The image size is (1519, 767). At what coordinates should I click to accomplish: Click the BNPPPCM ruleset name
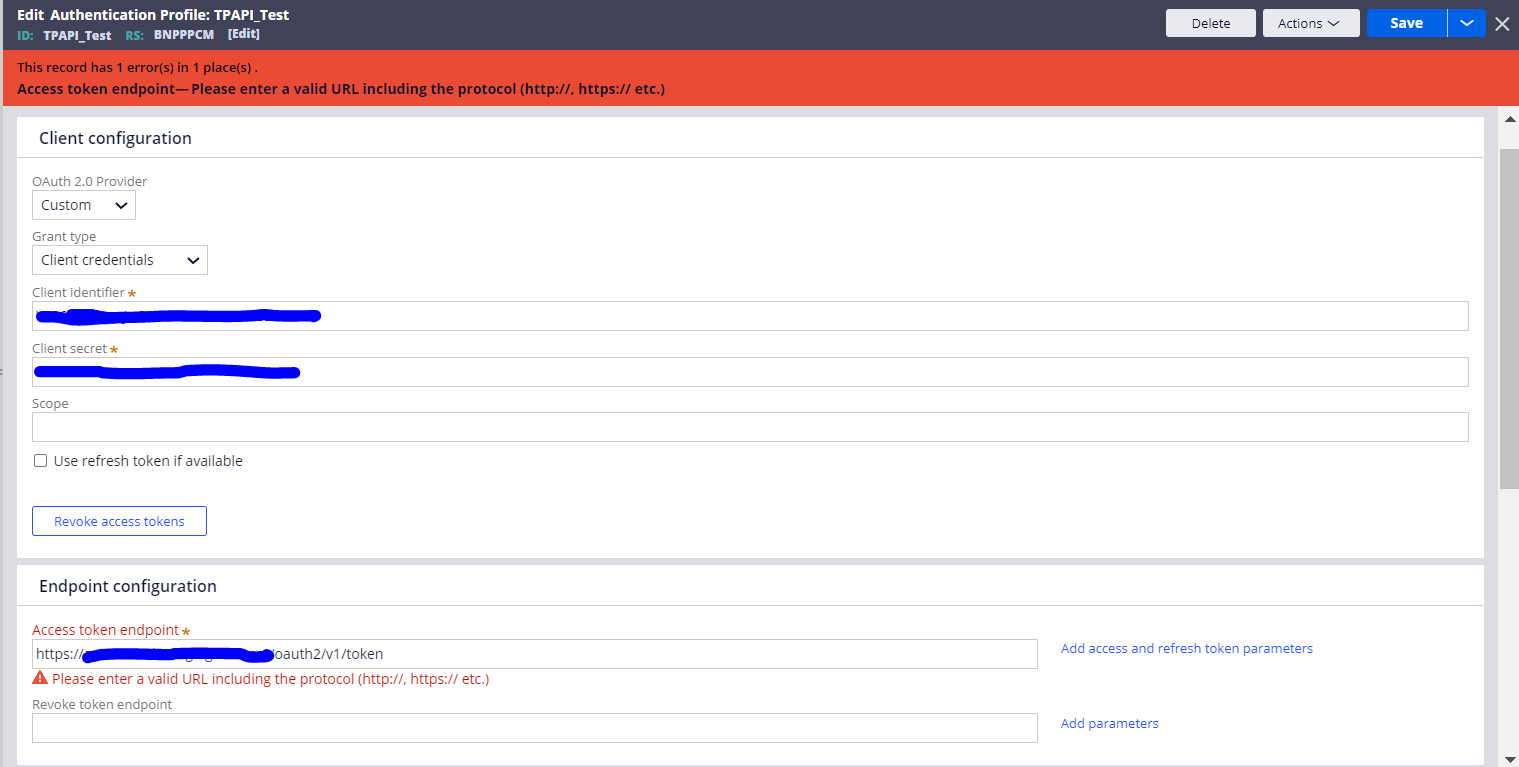(x=184, y=34)
